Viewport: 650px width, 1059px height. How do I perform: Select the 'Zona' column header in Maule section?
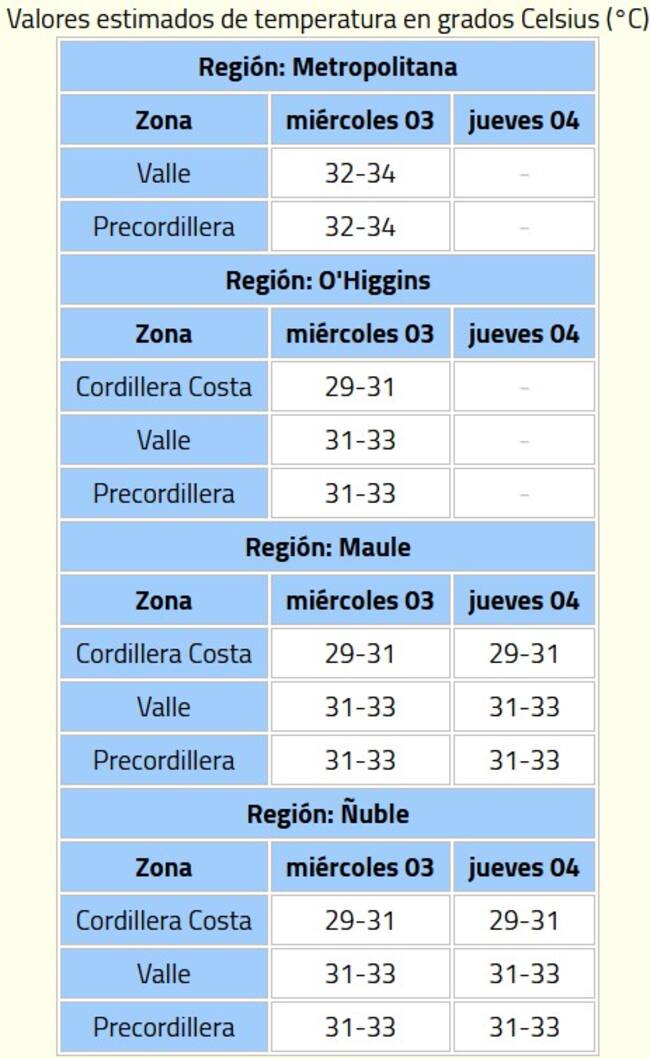(x=164, y=601)
